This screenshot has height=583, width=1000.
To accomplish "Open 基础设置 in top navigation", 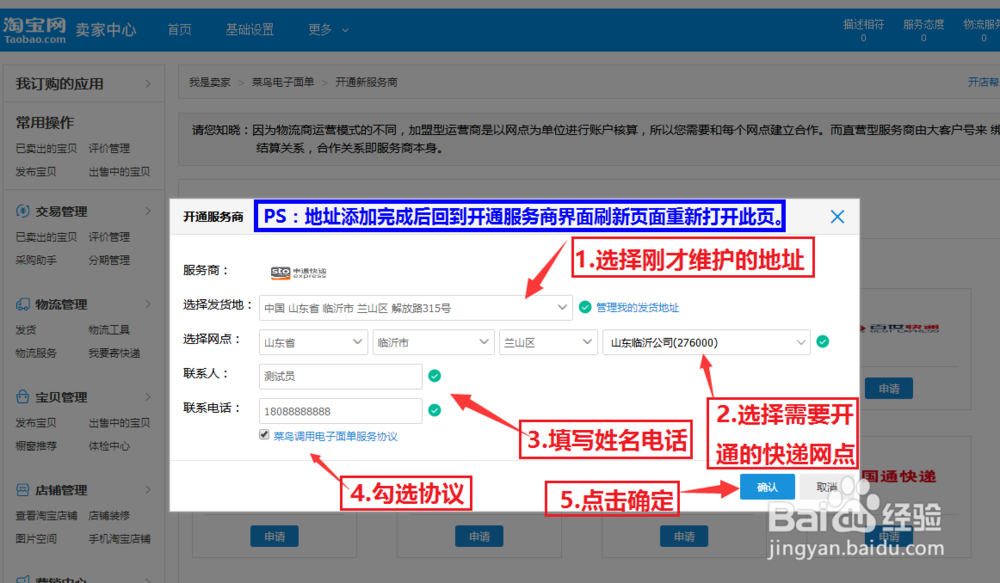I will [249, 29].
